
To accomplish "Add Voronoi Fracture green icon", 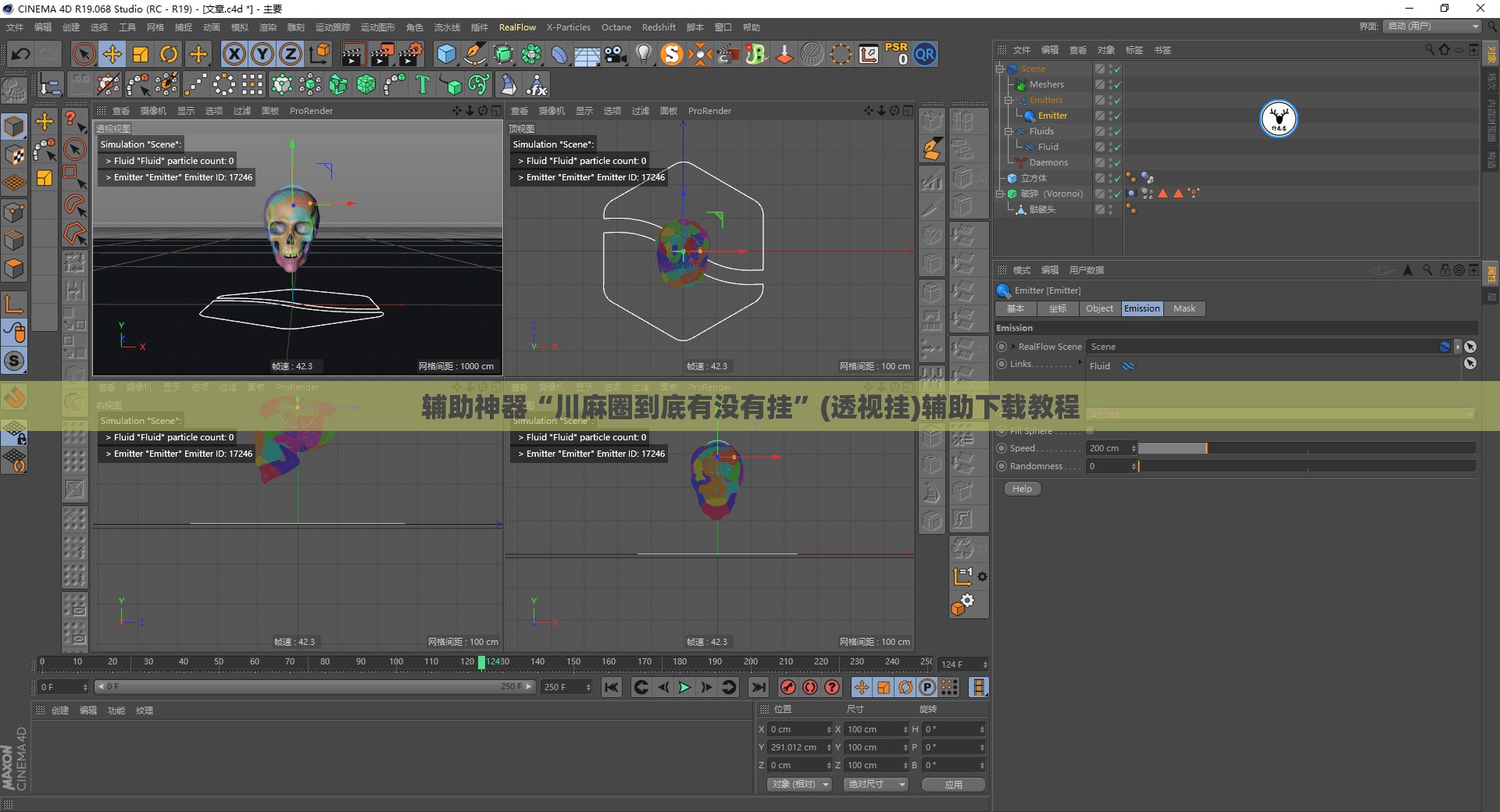I will (366, 84).
